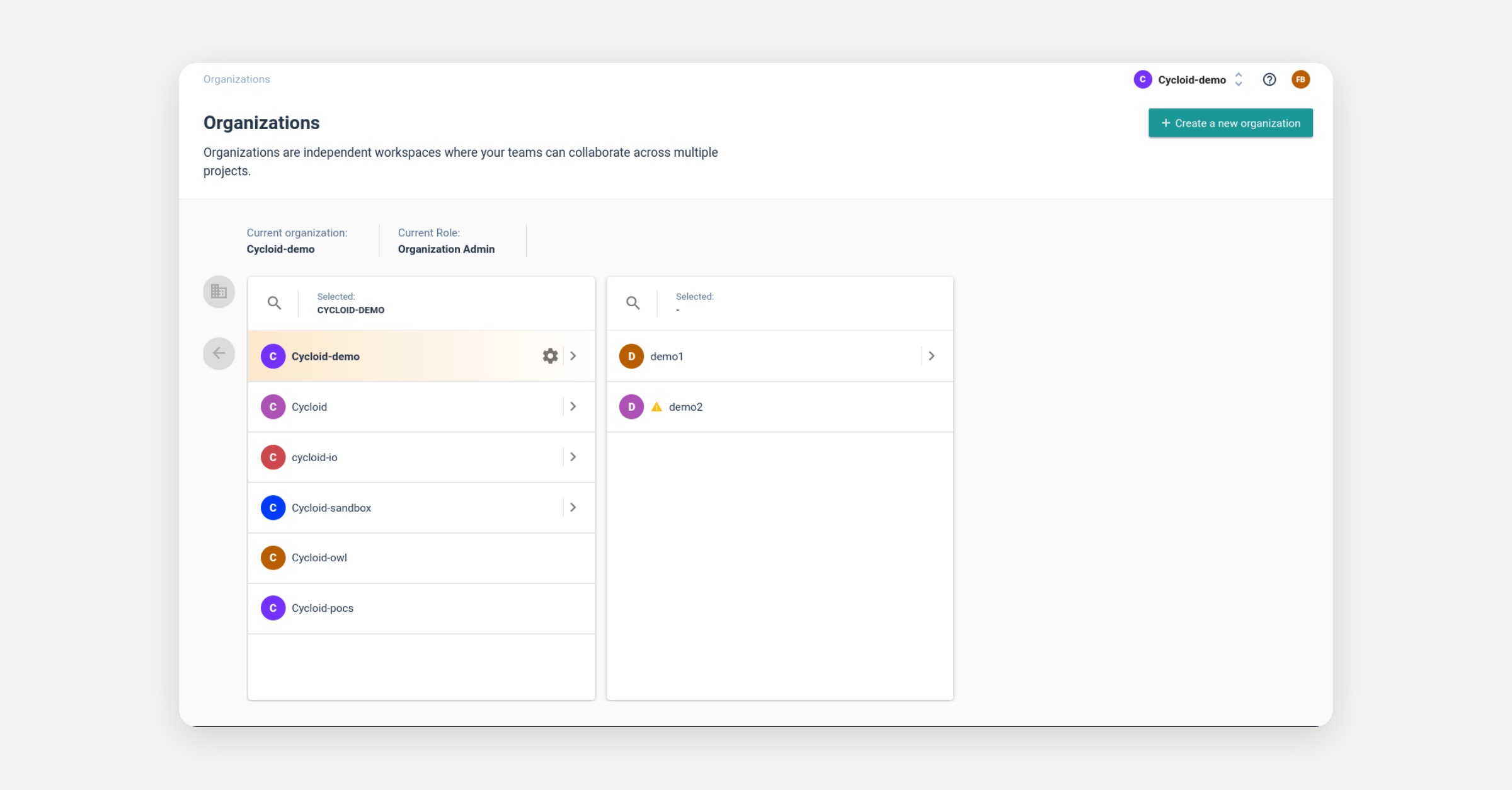Click the building organizations icon in sidebar

[219, 292]
